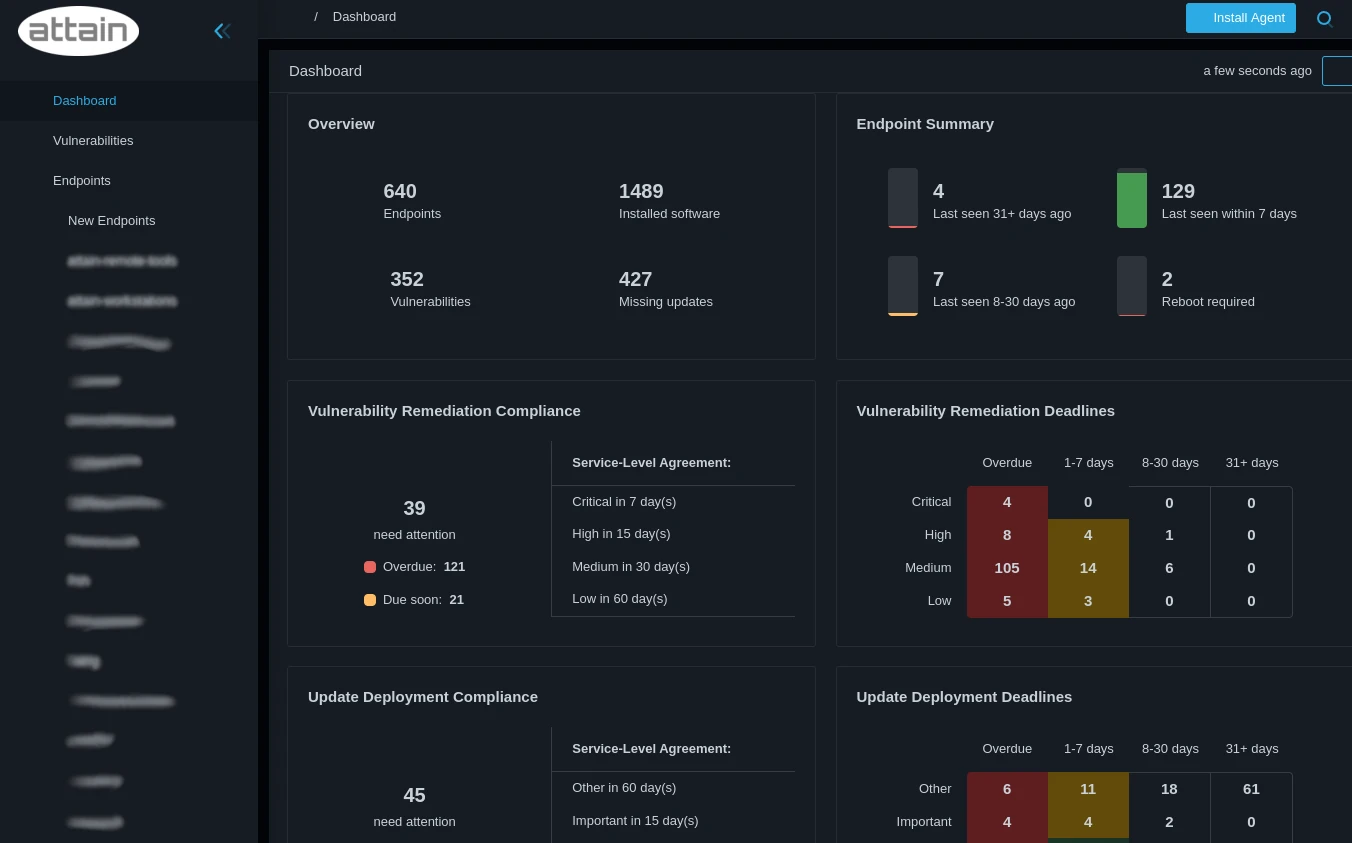The width and height of the screenshot is (1352, 843).
Task: Collapse the sidebar with the double-chevron icon
Action: point(223,31)
